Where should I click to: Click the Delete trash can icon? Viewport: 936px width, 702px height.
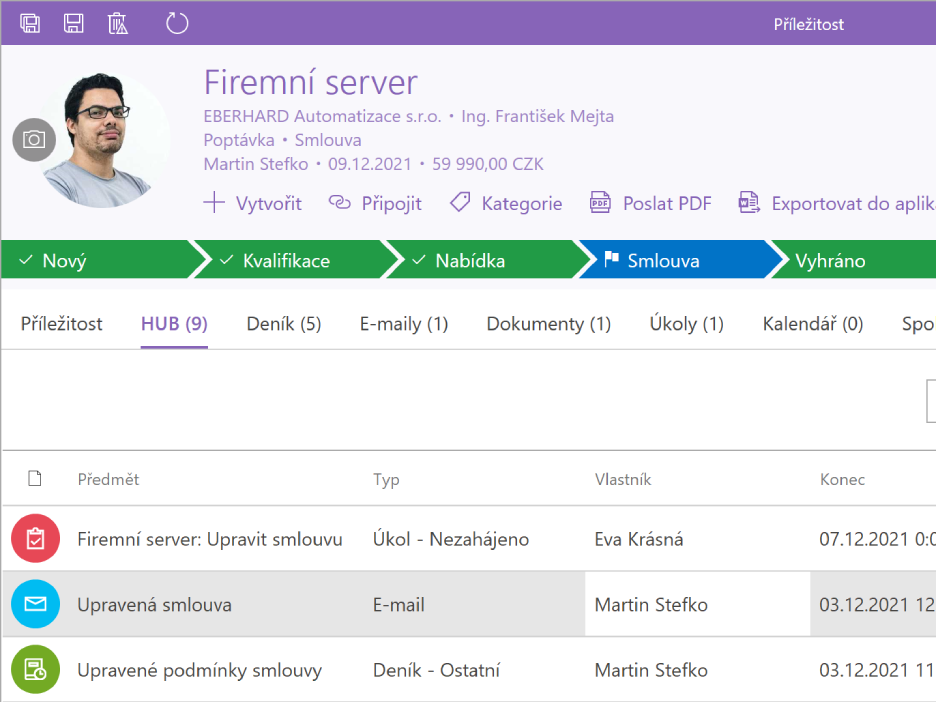click(x=118, y=24)
